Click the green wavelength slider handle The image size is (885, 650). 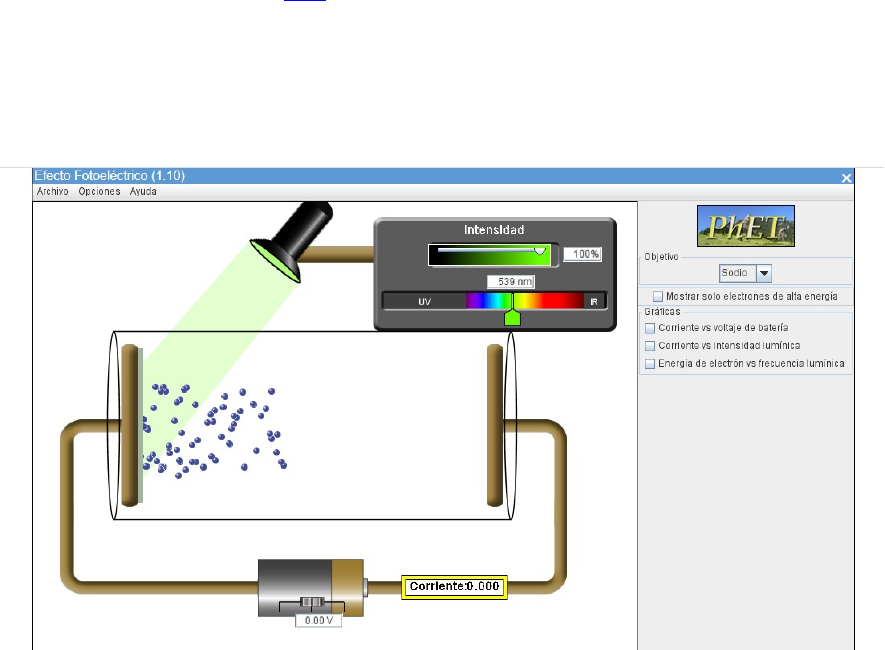513,316
